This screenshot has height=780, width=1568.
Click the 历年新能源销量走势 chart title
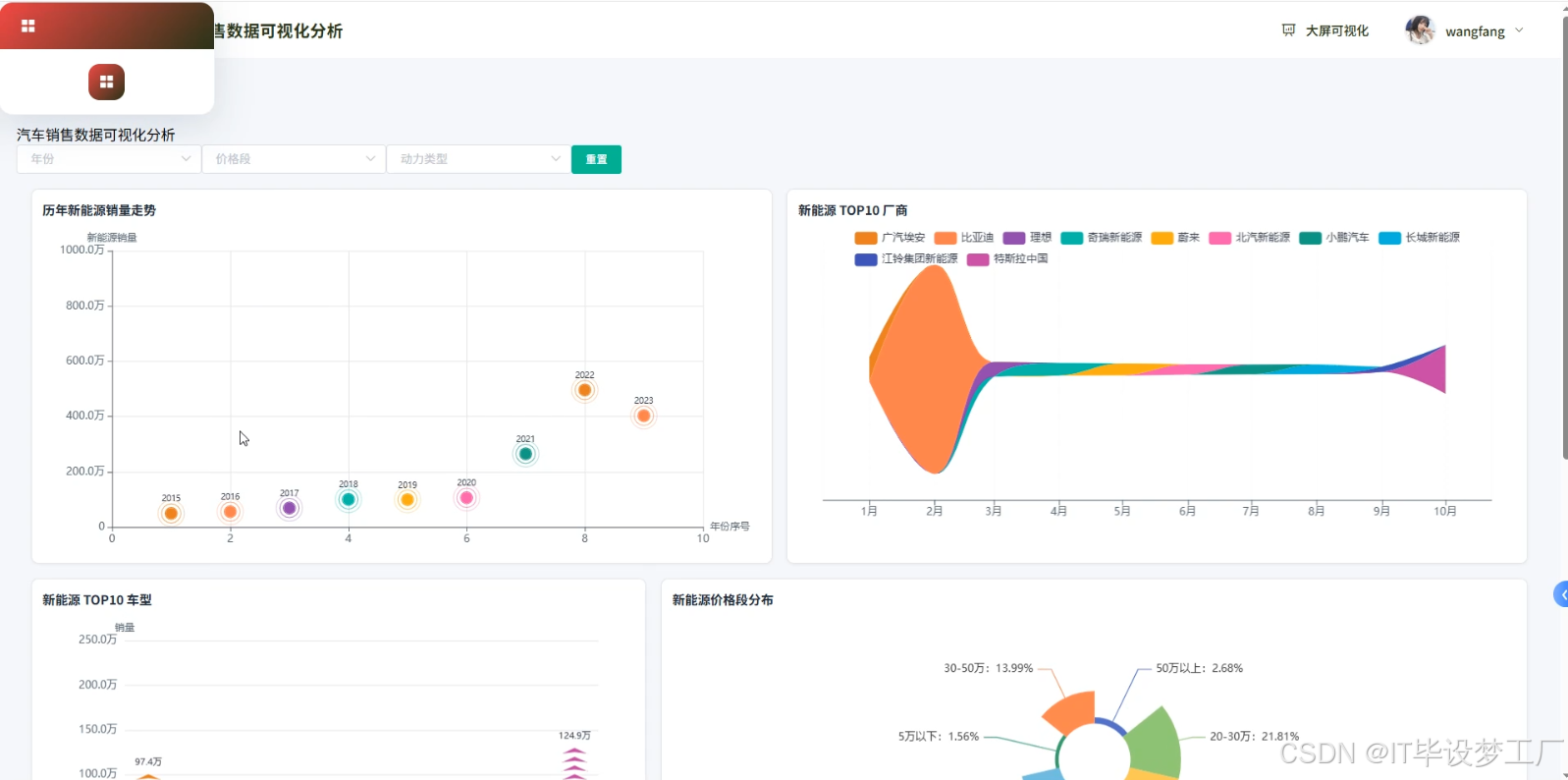point(99,210)
